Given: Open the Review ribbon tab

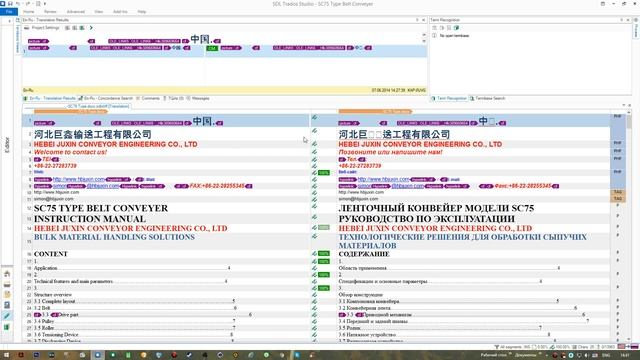Looking at the screenshot, I should point(50,12).
